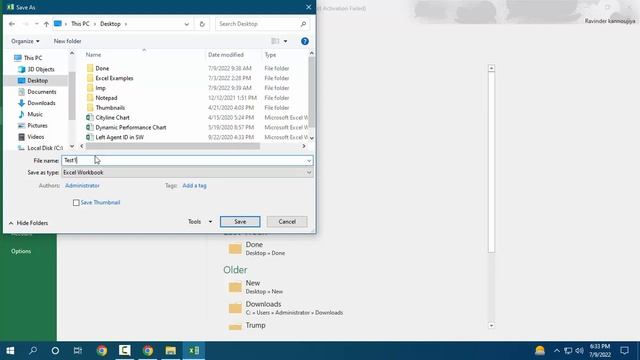Expand the address bar history dropdown
Screen dimensions: 640x360
pos(187,24)
